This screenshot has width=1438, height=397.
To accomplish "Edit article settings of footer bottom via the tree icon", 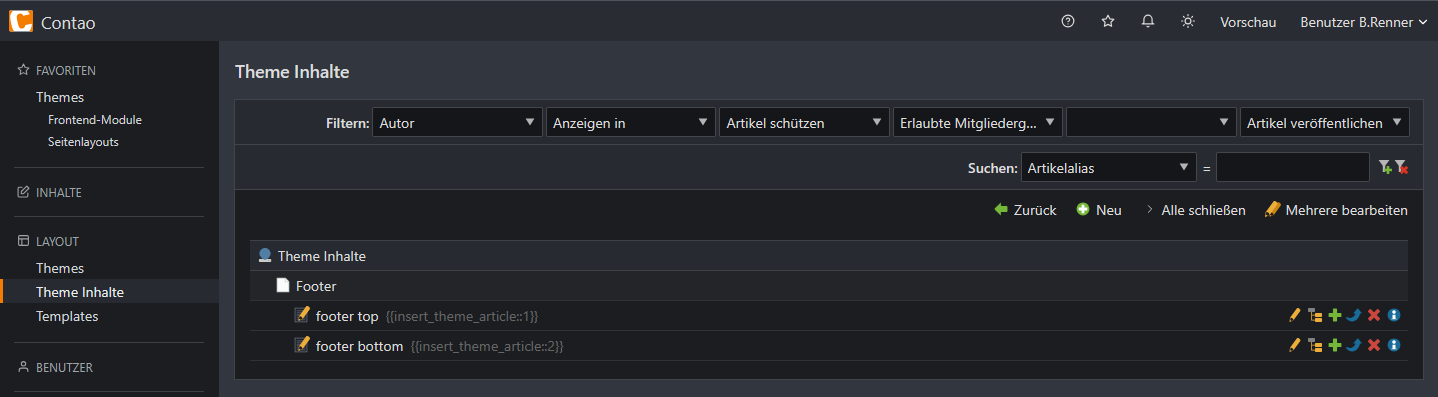I will point(1314,346).
